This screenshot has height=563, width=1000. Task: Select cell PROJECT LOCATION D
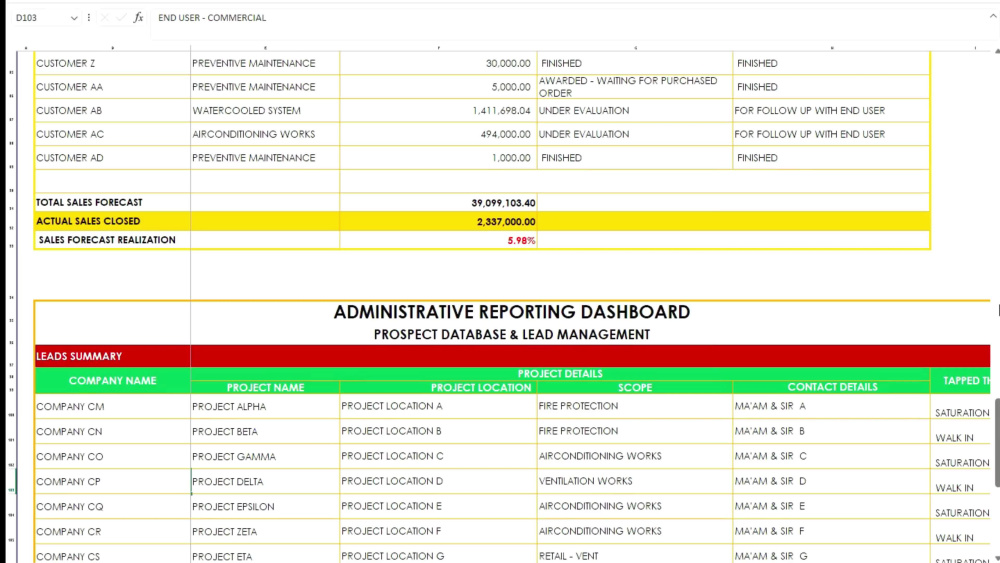coord(438,481)
